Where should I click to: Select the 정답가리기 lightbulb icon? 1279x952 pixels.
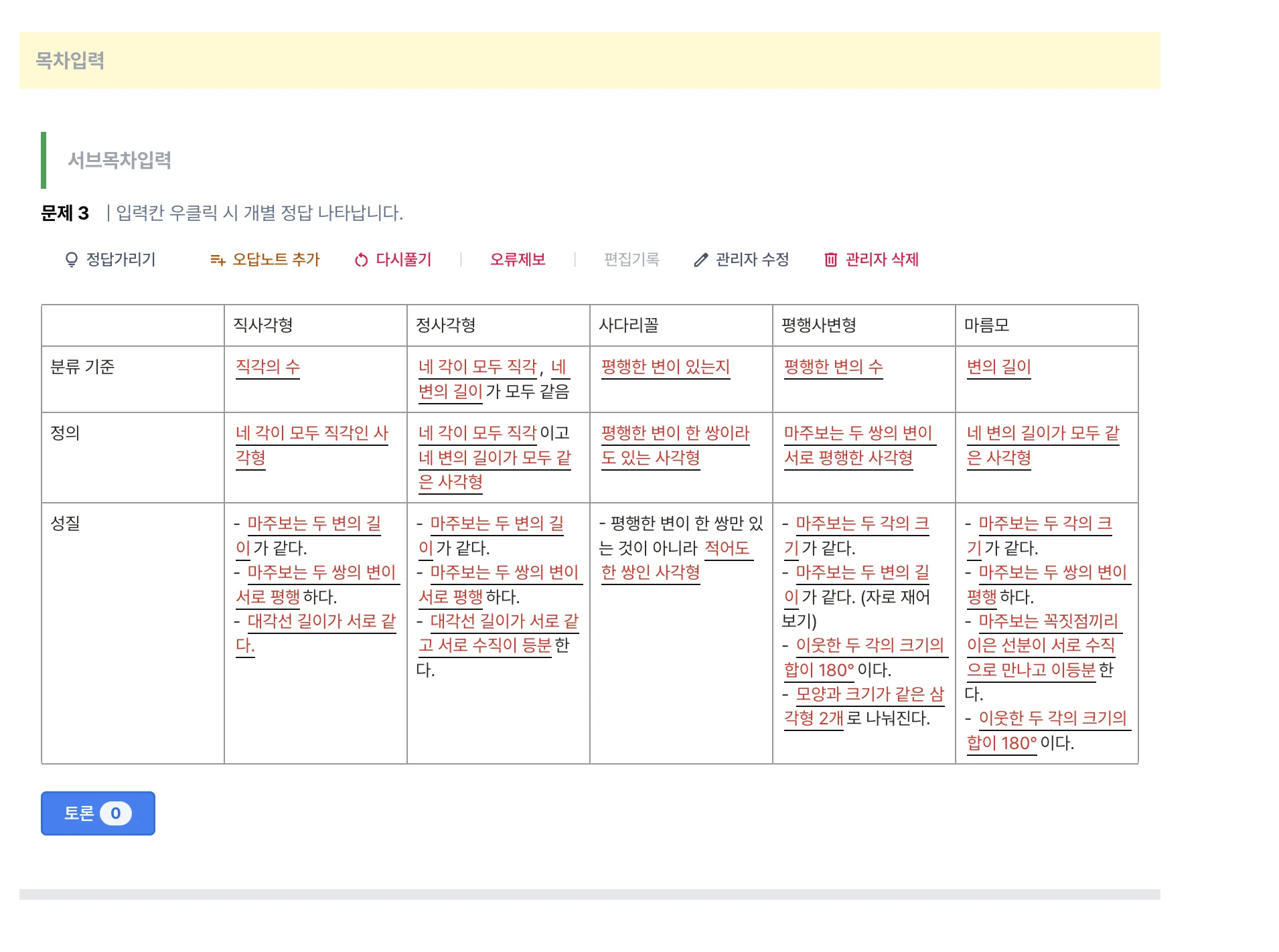(x=73, y=260)
